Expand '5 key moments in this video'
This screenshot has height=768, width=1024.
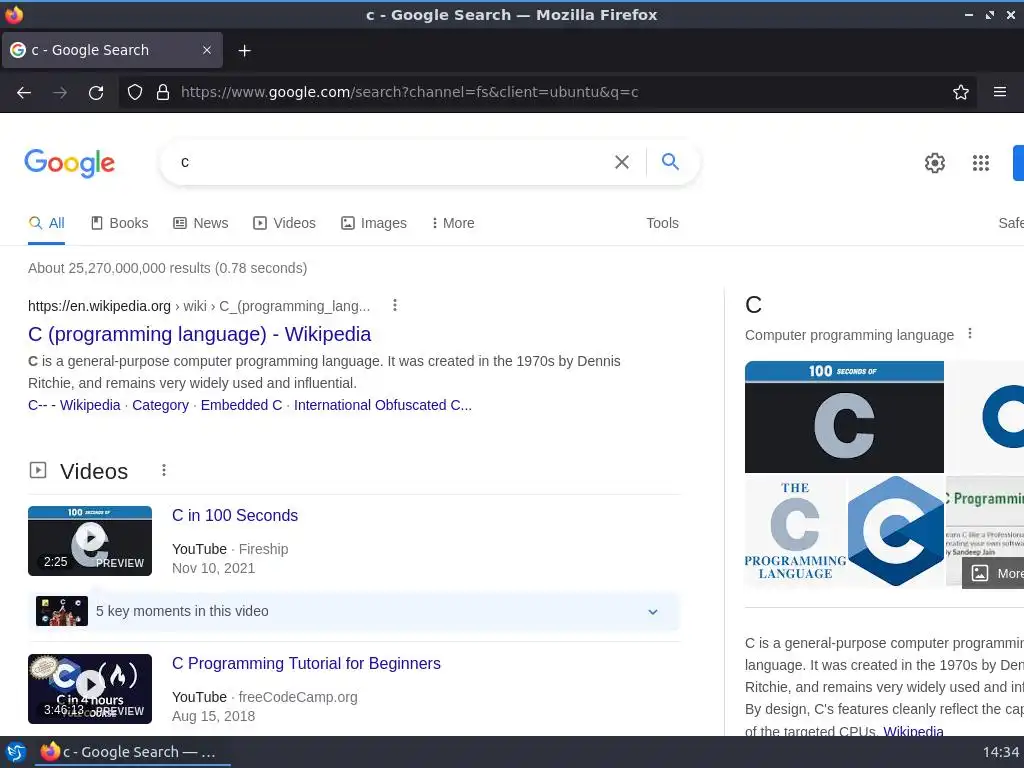click(354, 611)
